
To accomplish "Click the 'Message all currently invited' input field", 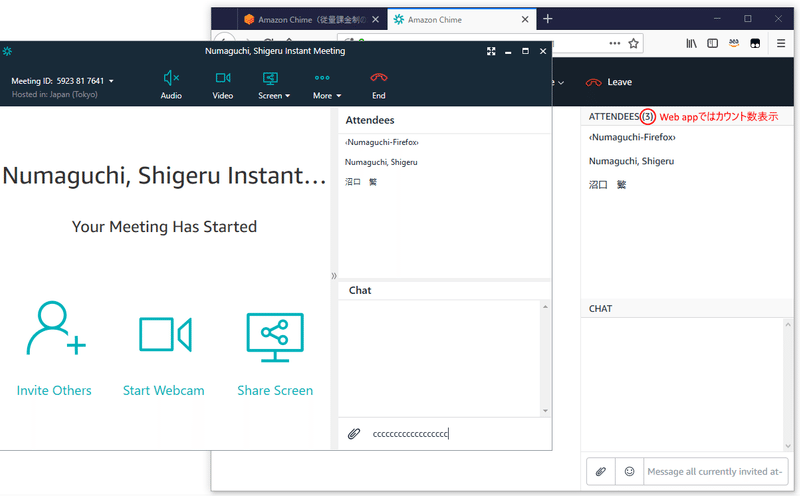I will point(716,472).
